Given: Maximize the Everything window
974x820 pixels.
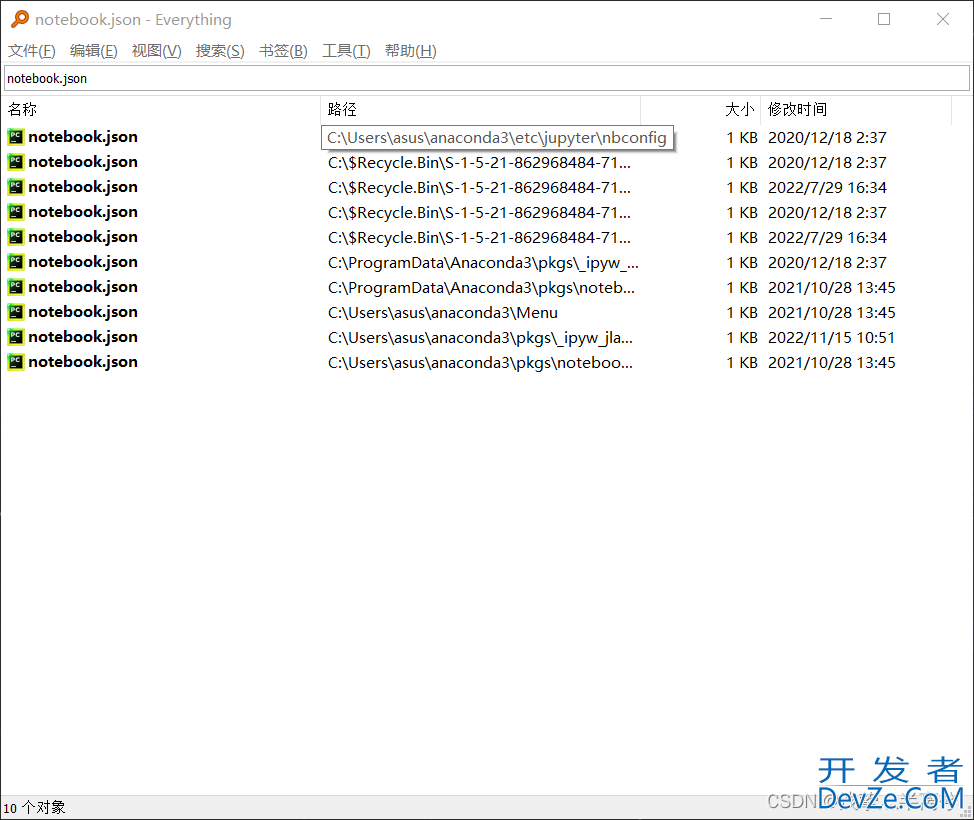Looking at the screenshot, I should pyautogui.click(x=884, y=19).
